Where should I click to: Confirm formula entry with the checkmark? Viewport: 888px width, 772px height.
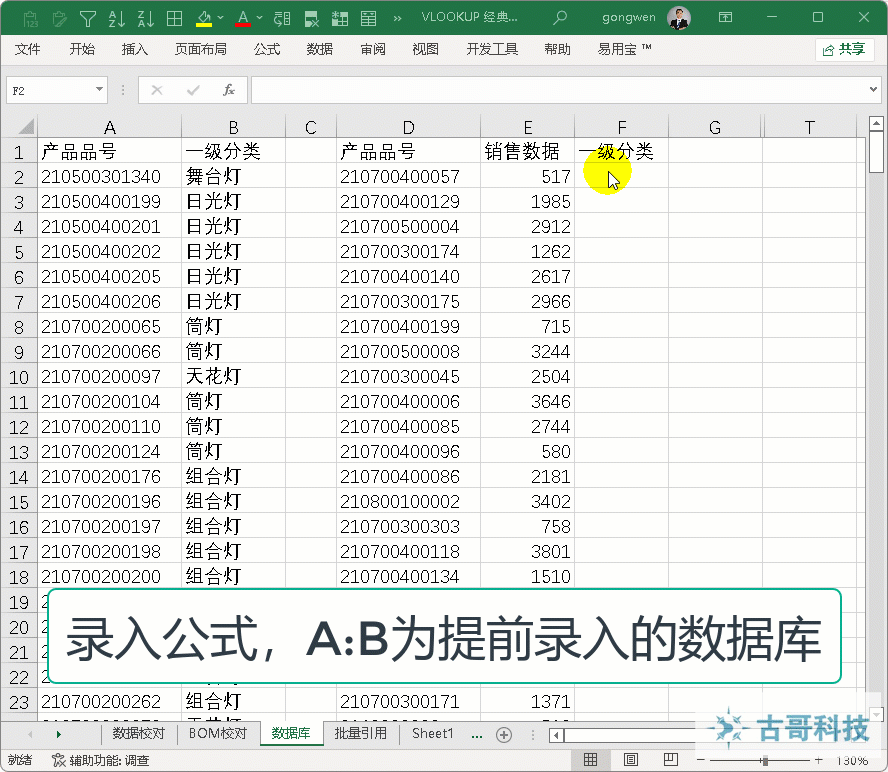click(x=192, y=90)
